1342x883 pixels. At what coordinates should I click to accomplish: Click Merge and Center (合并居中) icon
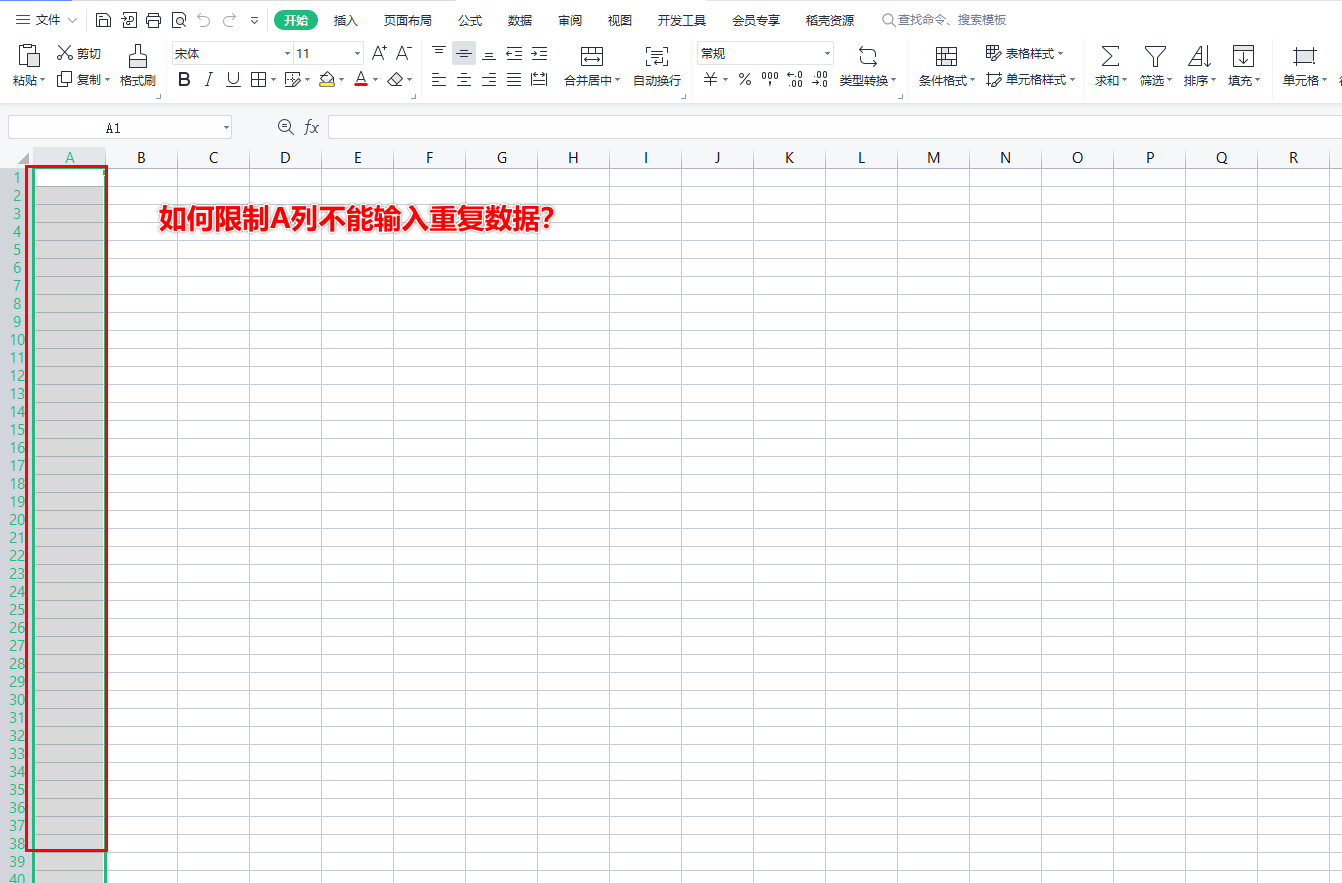click(x=592, y=56)
